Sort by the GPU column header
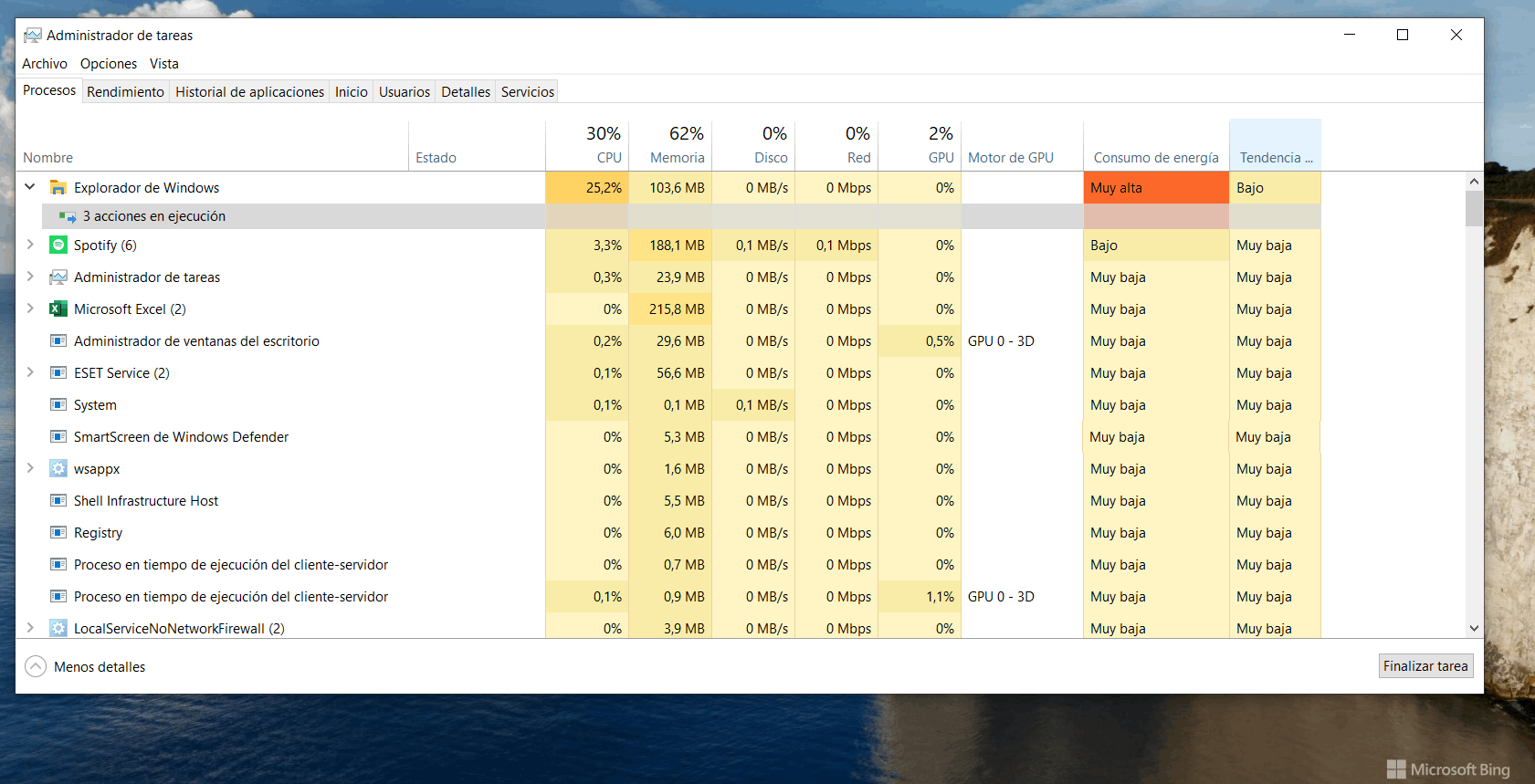The width and height of the screenshot is (1535, 784). 920,145
